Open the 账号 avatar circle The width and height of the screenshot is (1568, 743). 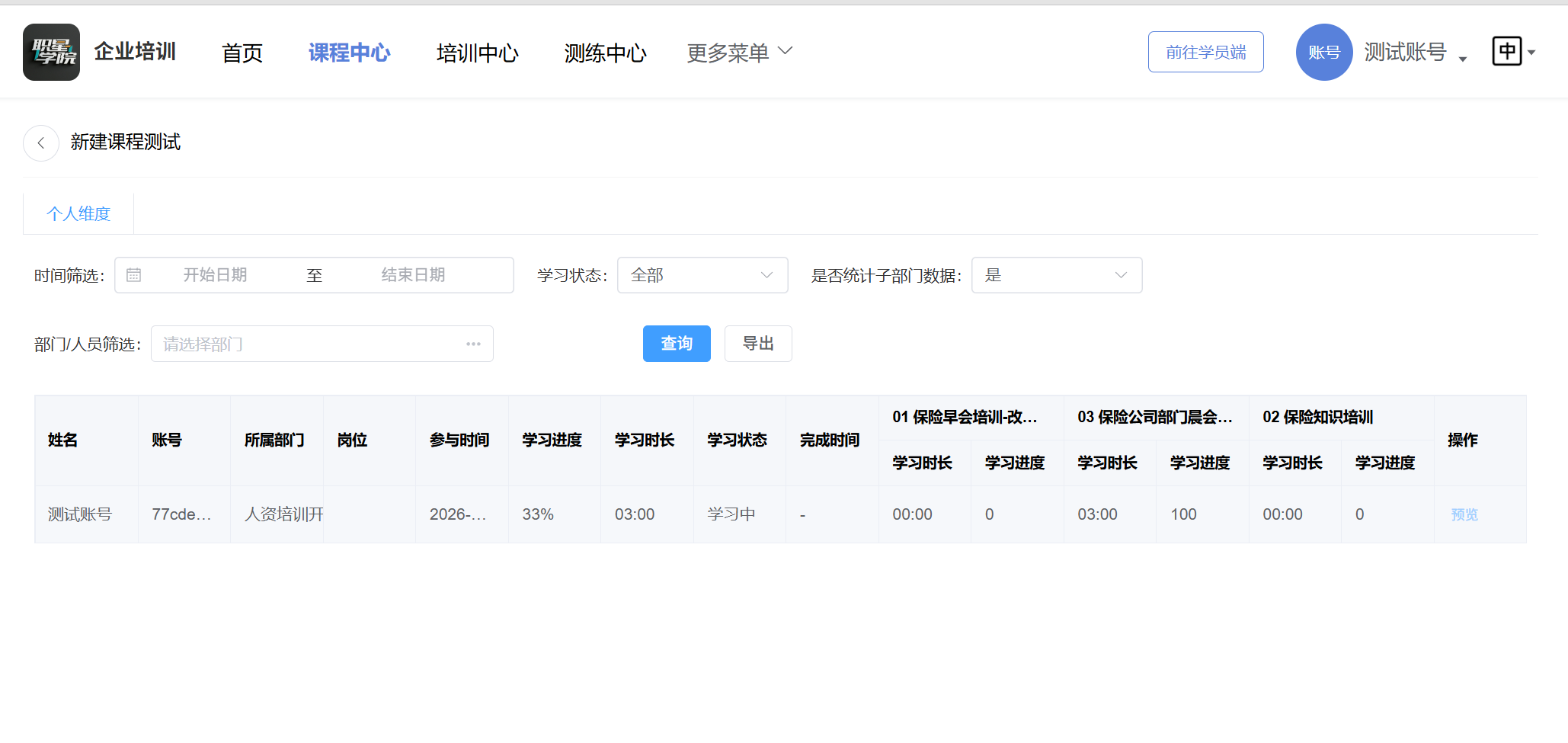1324,52
